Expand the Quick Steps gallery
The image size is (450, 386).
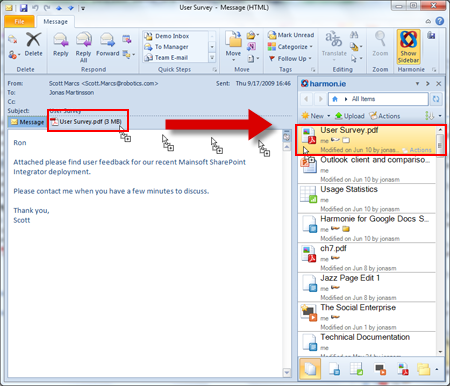pyautogui.click(x=212, y=58)
